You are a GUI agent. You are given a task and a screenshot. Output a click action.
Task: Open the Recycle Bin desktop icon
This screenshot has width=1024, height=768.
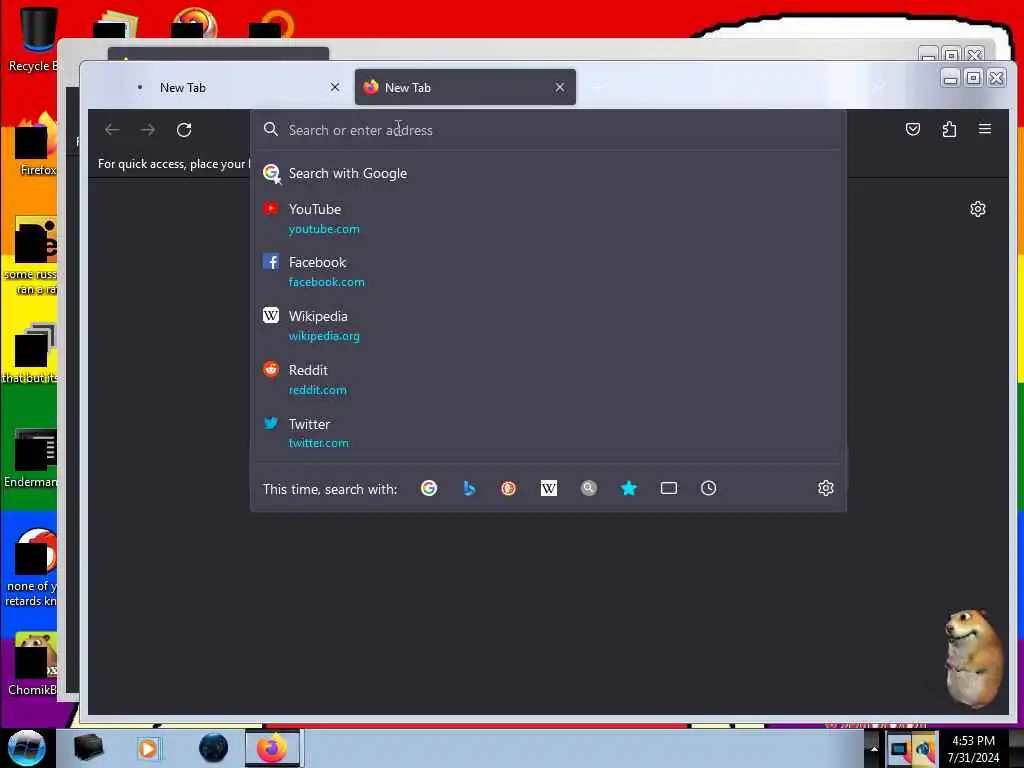[x=33, y=39]
